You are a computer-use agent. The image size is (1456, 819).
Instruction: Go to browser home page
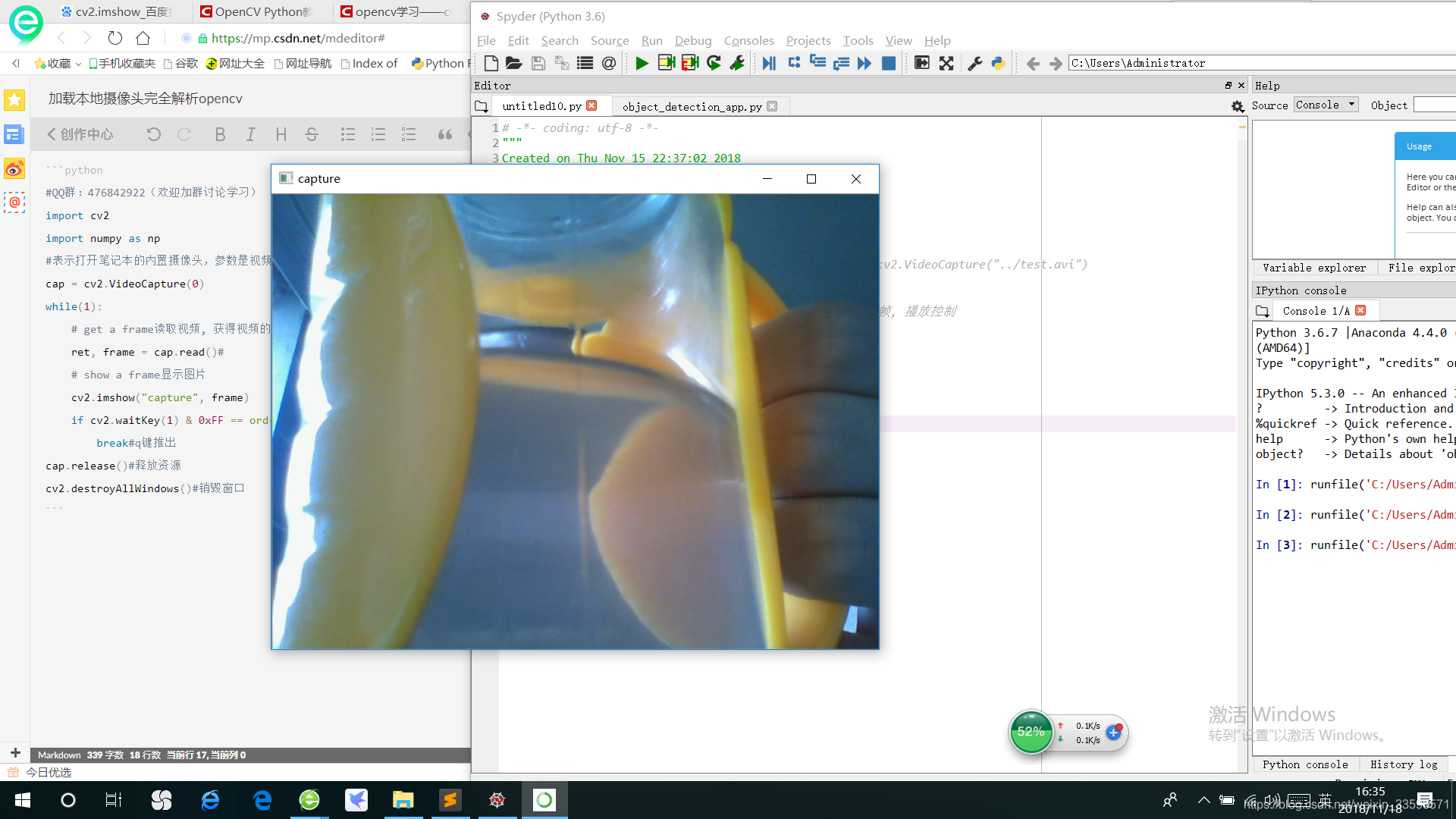coord(143,38)
